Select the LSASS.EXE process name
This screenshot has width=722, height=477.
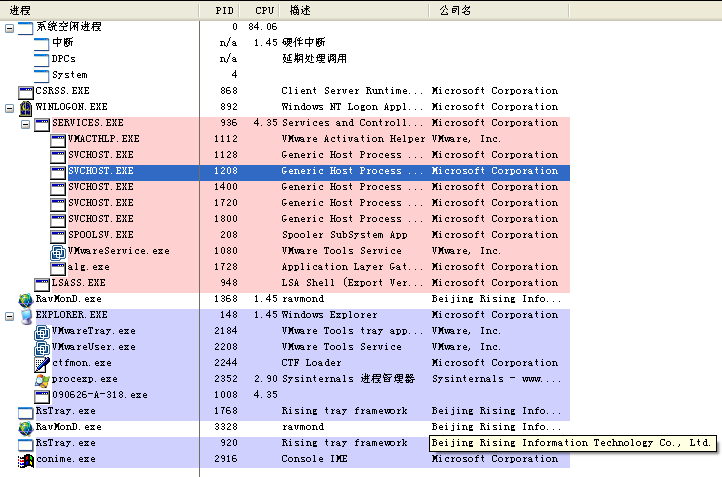(78, 283)
